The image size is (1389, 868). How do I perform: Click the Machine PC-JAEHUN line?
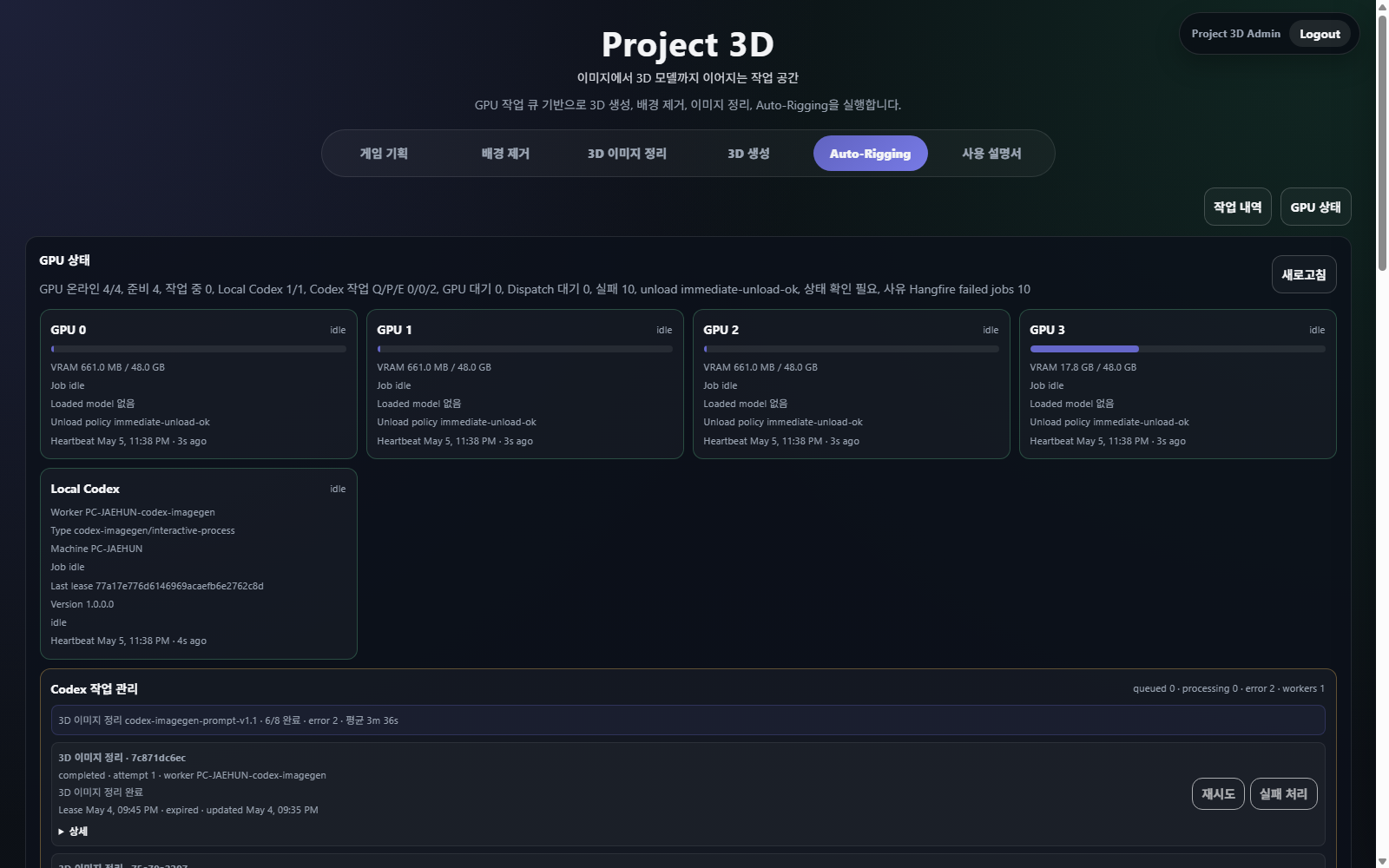point(96,549)
